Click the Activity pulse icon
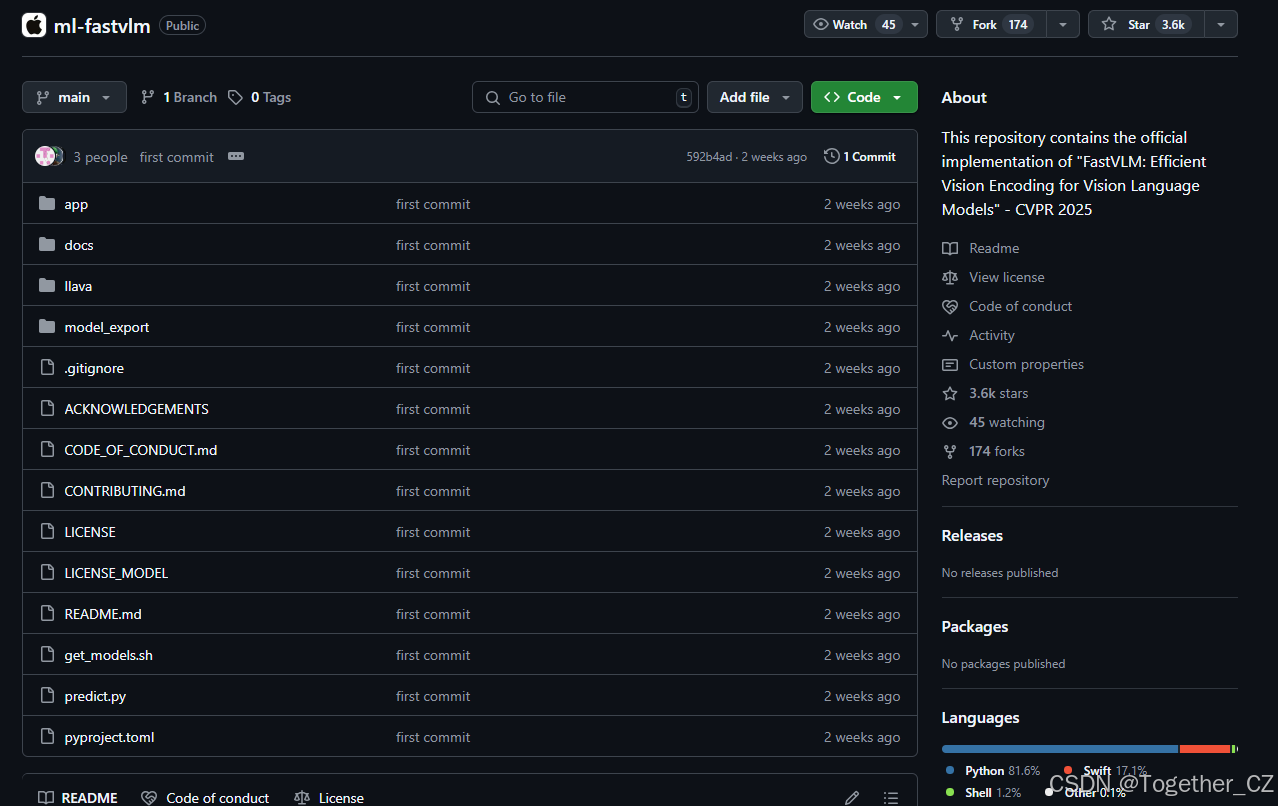Viewport: 1278px width, 806px height. pyautogui.click(x=950, y=335)
